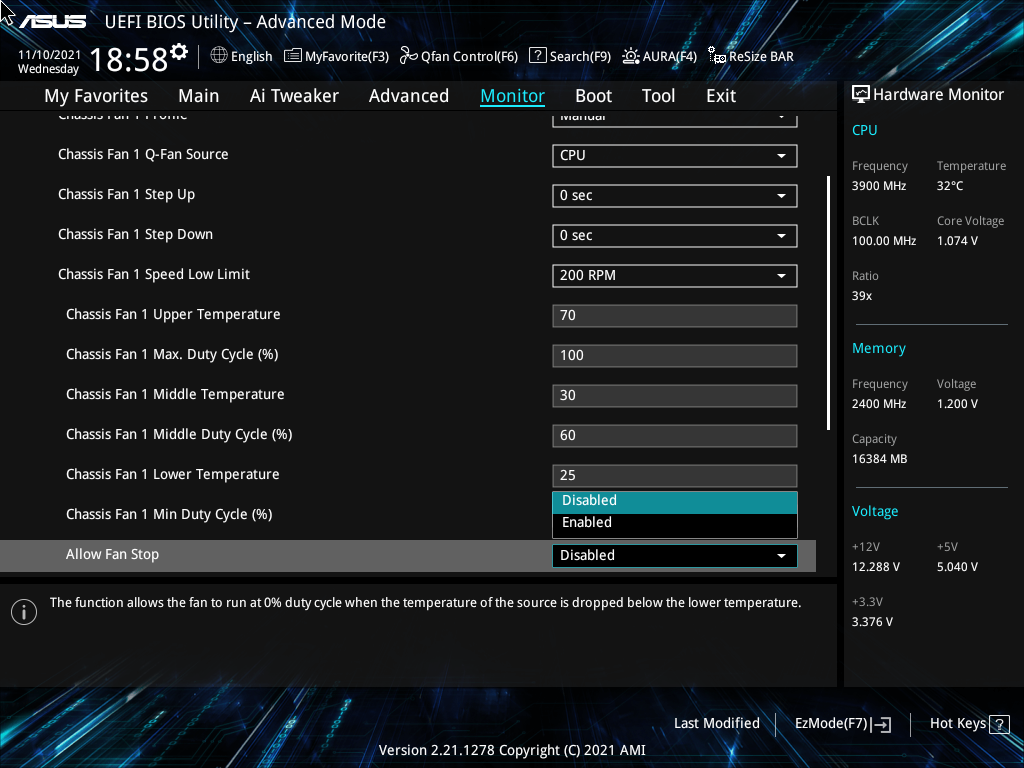1024x768 pixels.
Task: Collapse the Allow Fan Stop dropdown
Action: click(x=675, y=556)
